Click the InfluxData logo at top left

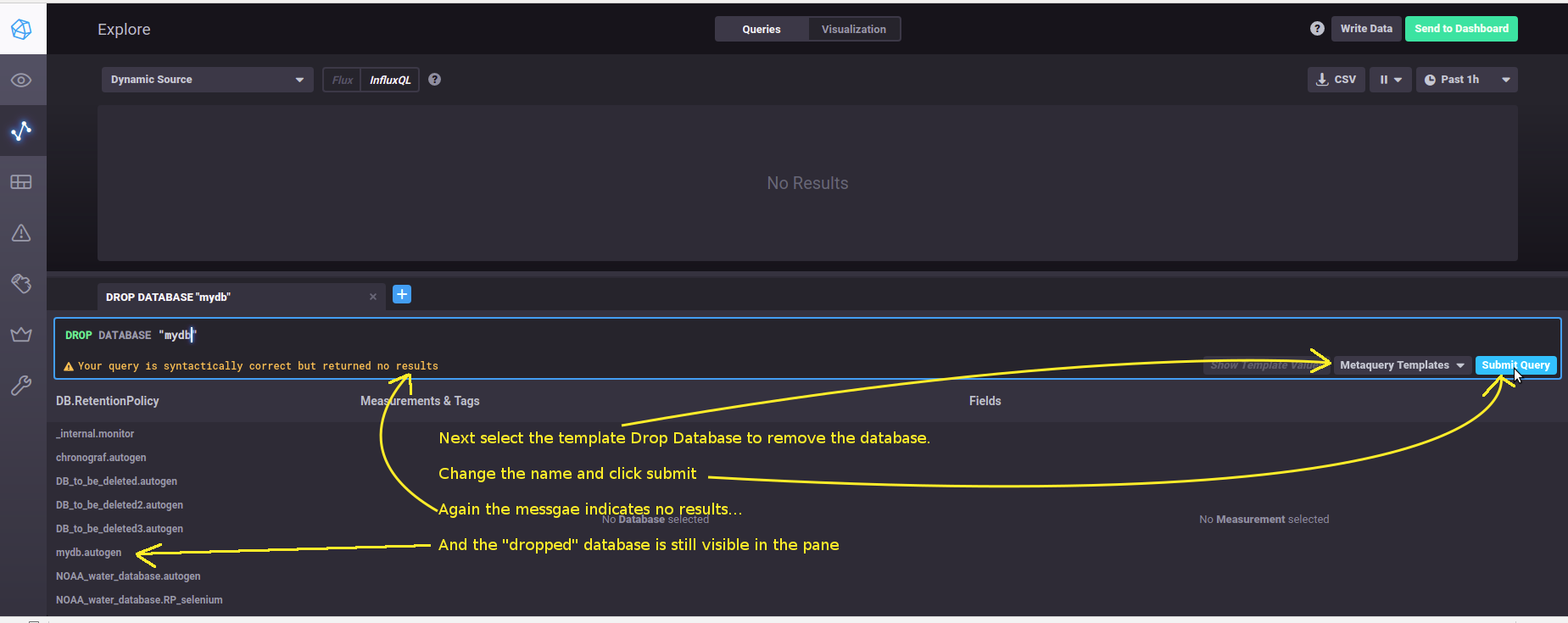pyautogui.click(x=23, y=28)
